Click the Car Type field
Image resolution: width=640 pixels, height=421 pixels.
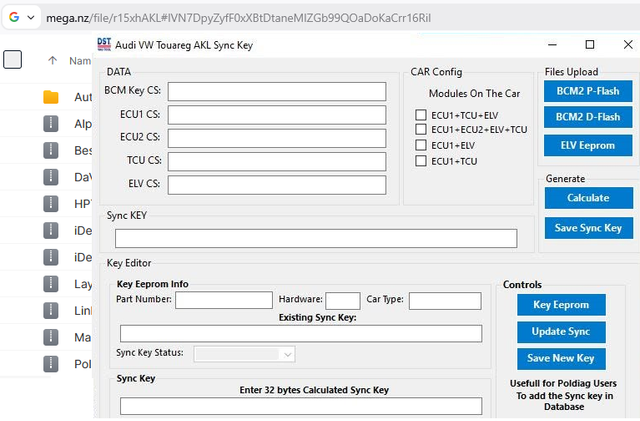coord(445,301)
